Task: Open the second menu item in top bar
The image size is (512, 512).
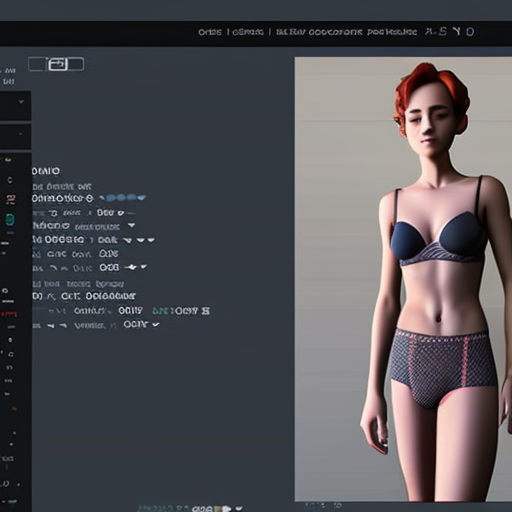Action: [248, 32]
